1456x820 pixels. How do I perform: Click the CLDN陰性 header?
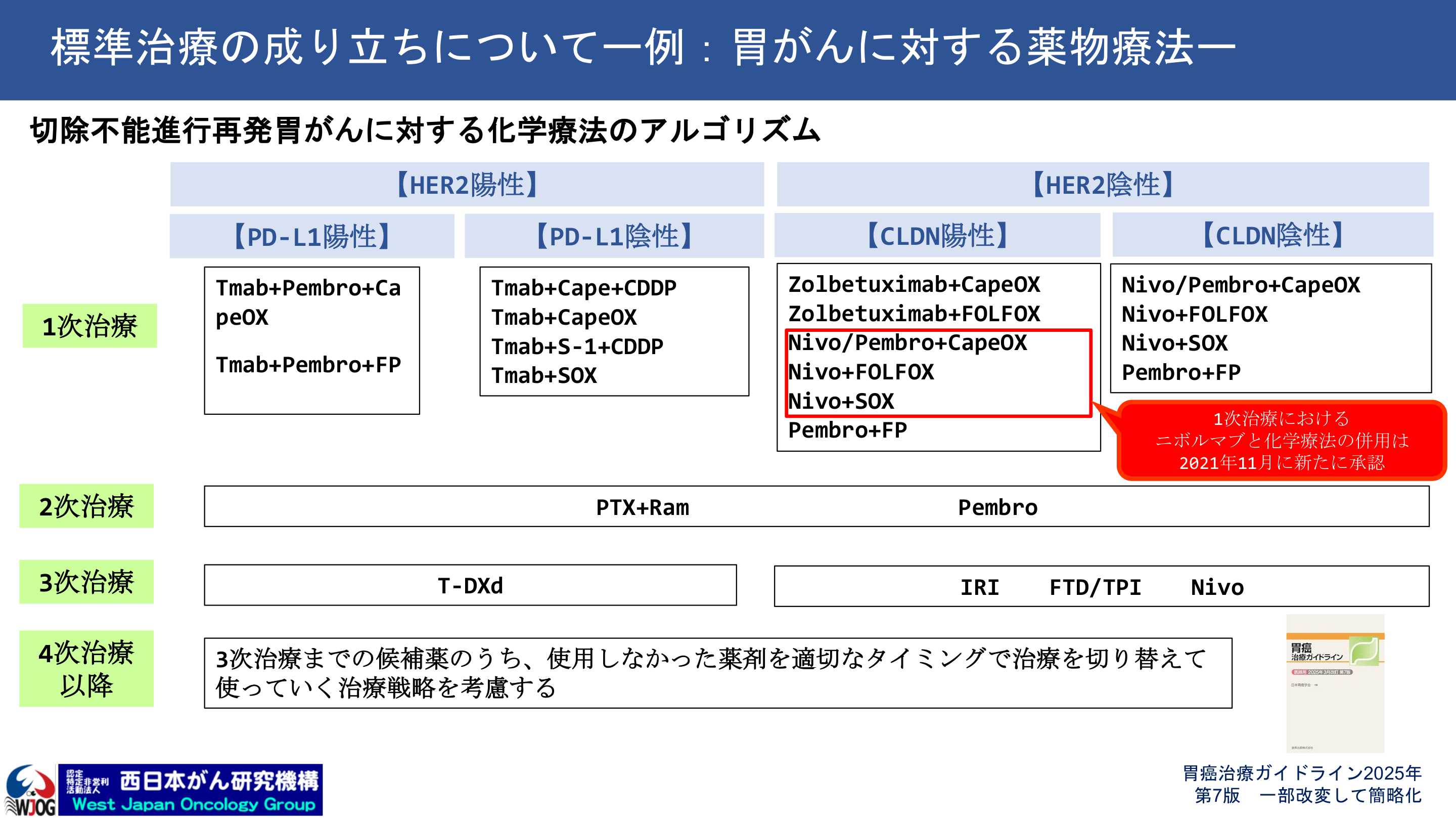coord(1272,235)
